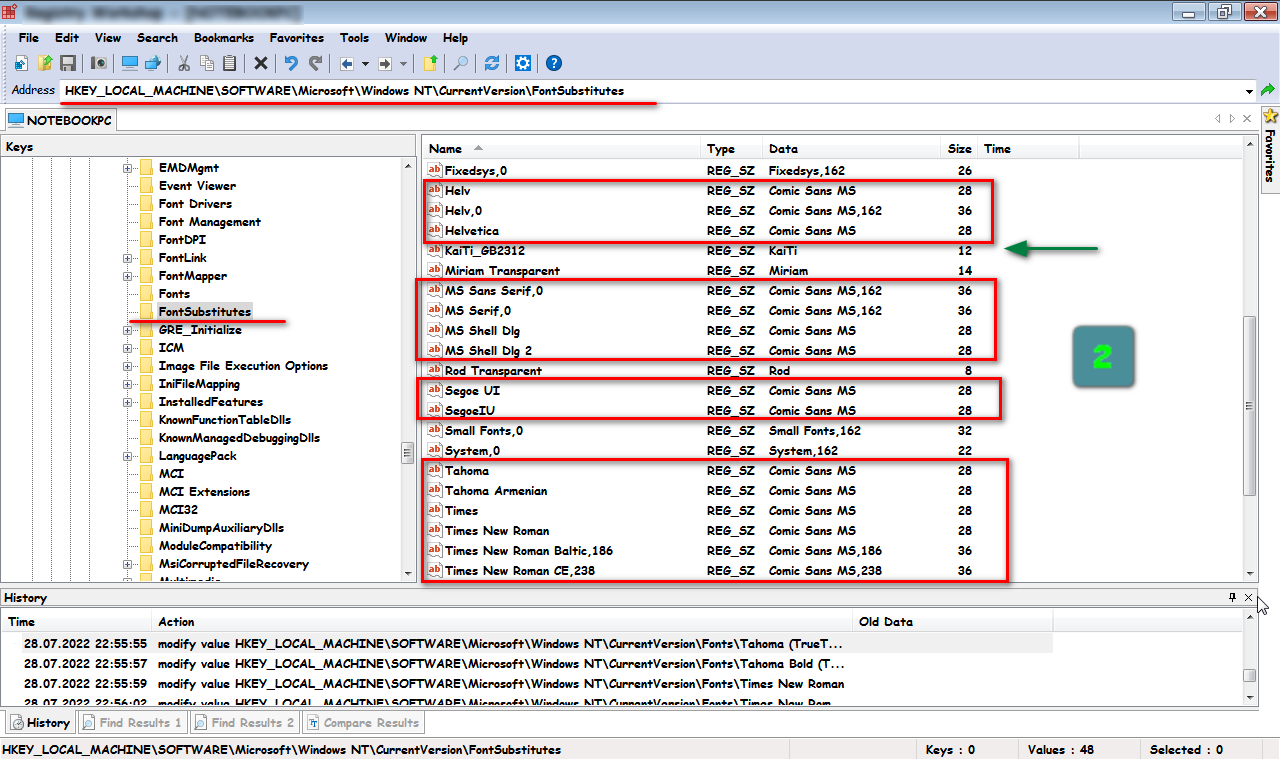This screenshot has height=760, width=1280.
Task: Click the Delete X toolbar icon
Action: pyautogui.click(x=261, y=63)
